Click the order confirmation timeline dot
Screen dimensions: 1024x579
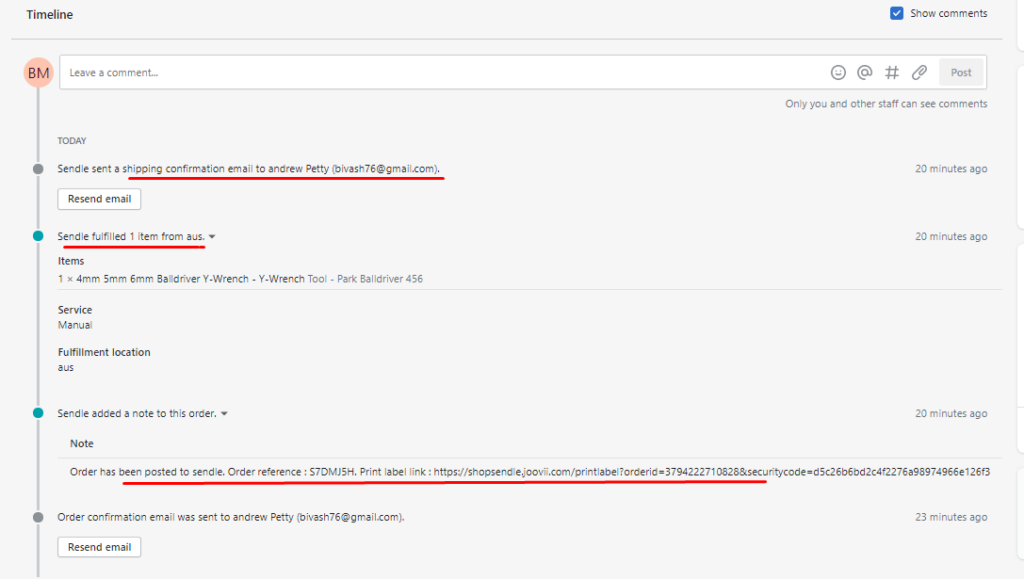click(38, 517)
